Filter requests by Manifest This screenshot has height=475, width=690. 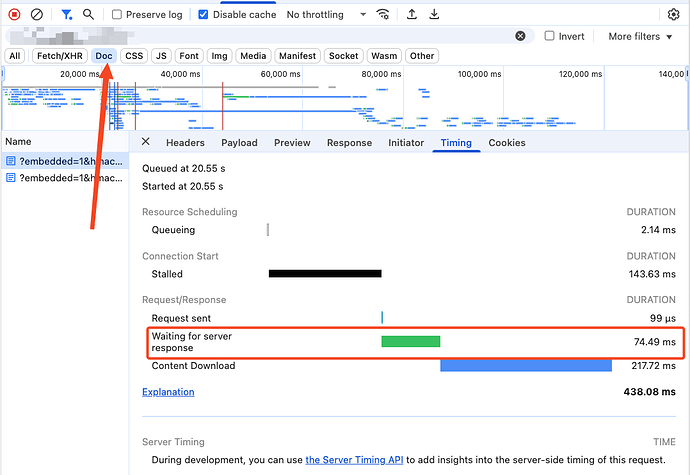click(x=297, y=56)
